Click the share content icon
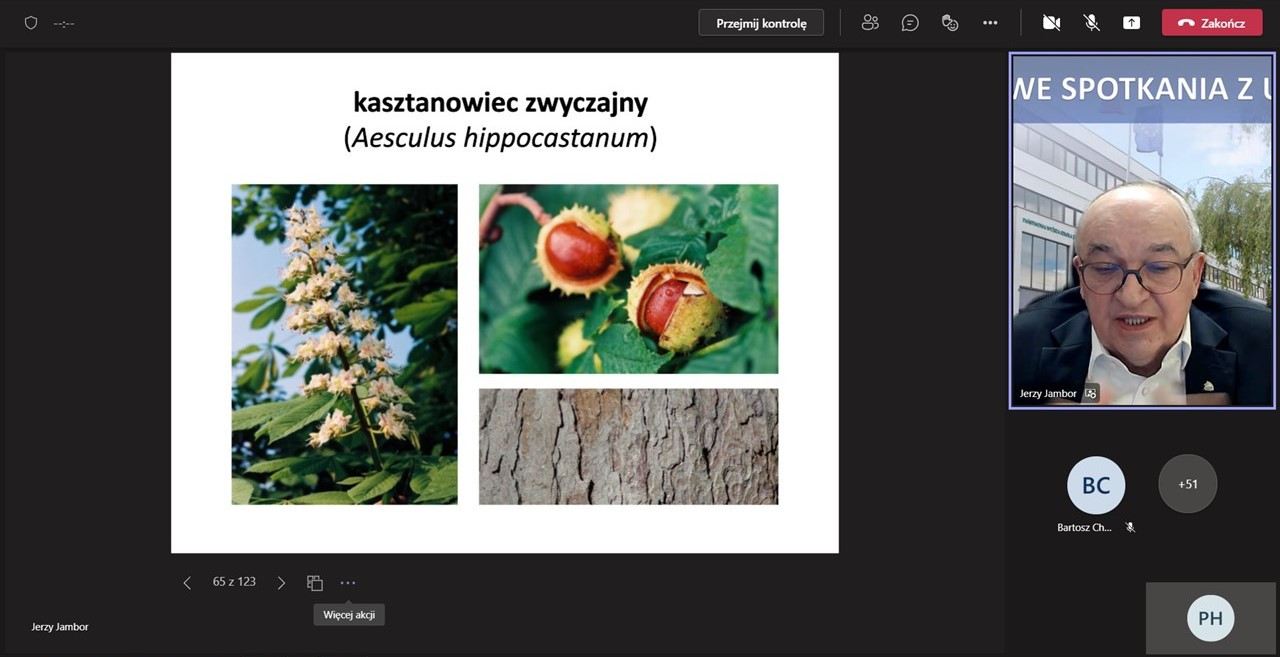Viewport: 1280px width, 657px height. 1131,23
